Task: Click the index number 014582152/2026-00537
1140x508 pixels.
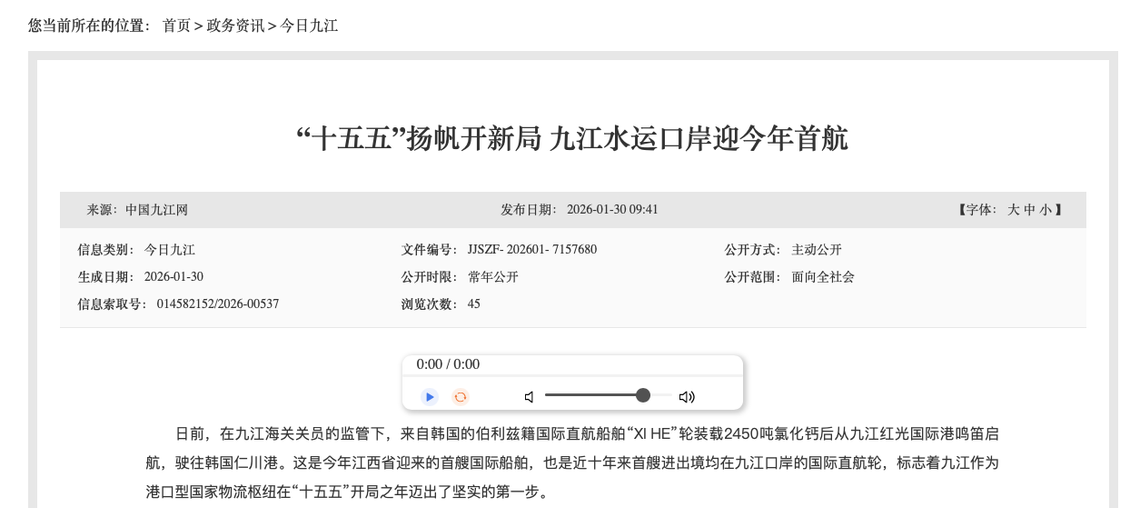Action: (x=217, y=304)
